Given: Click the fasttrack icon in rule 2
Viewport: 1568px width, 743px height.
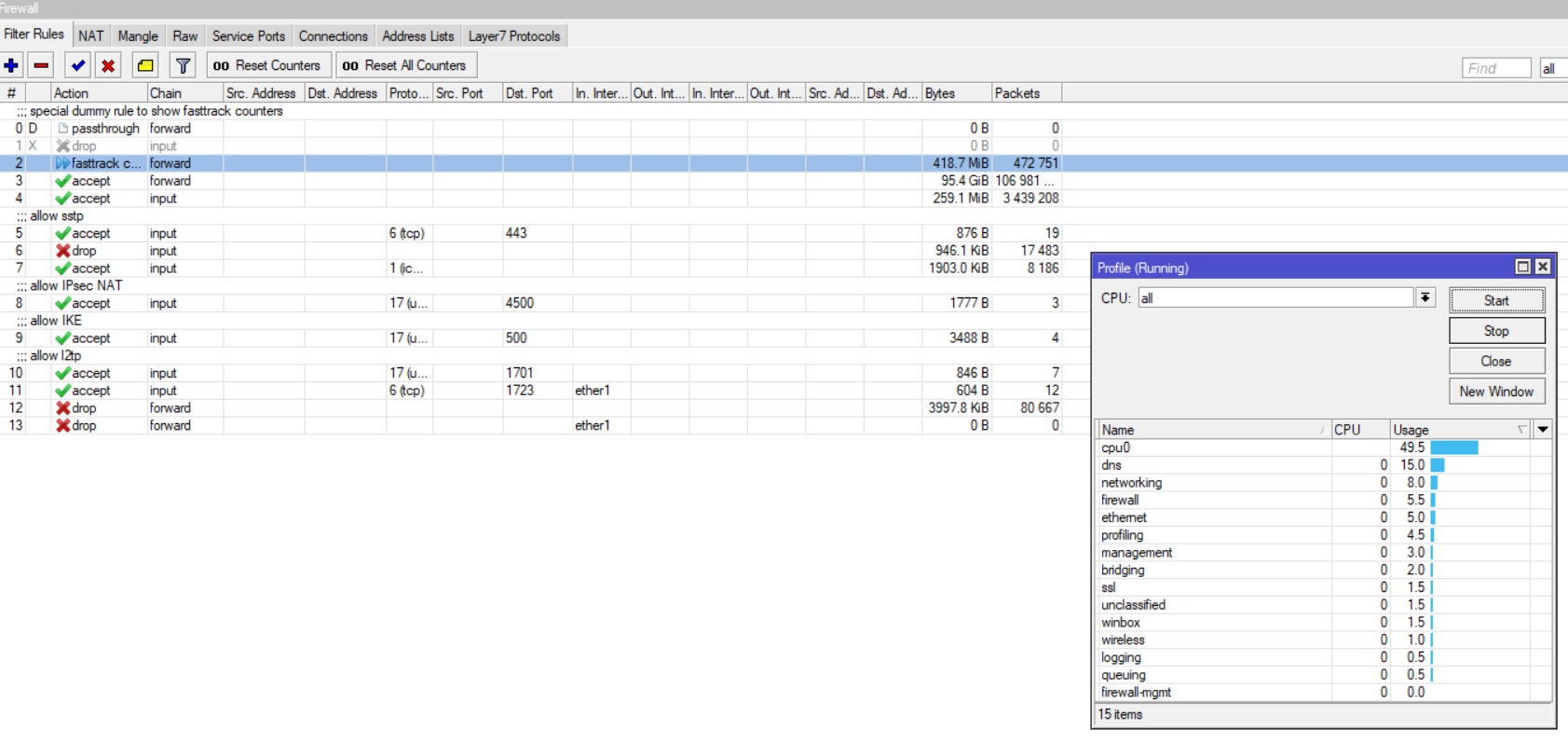Looking at the screenshot, I should pos(63,163).
